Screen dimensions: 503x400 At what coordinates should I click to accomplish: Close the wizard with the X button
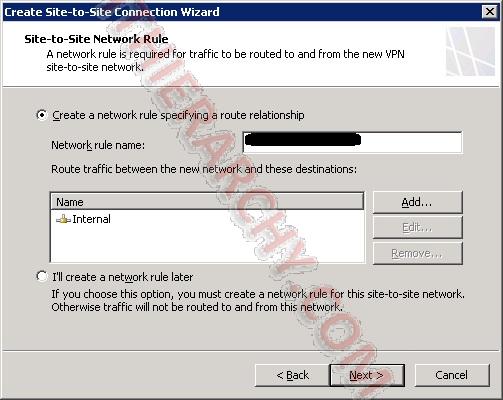(490, 12)
